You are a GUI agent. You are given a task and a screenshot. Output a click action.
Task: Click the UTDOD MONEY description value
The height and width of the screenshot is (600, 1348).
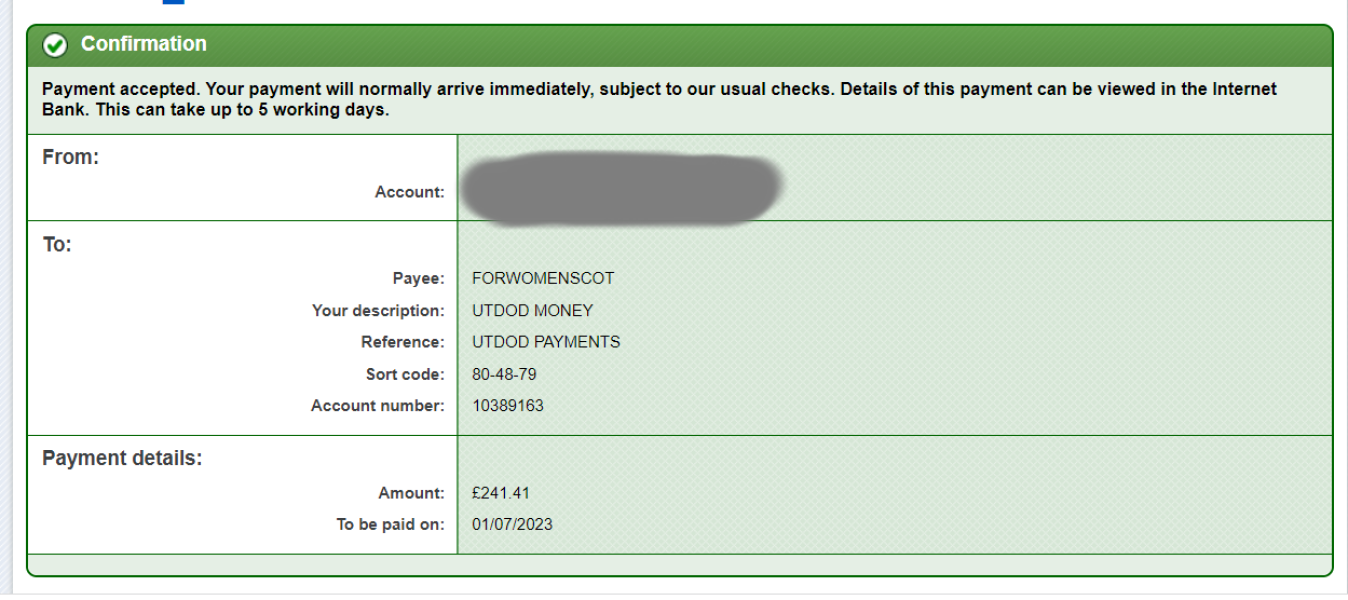click(x=532, y=310)
